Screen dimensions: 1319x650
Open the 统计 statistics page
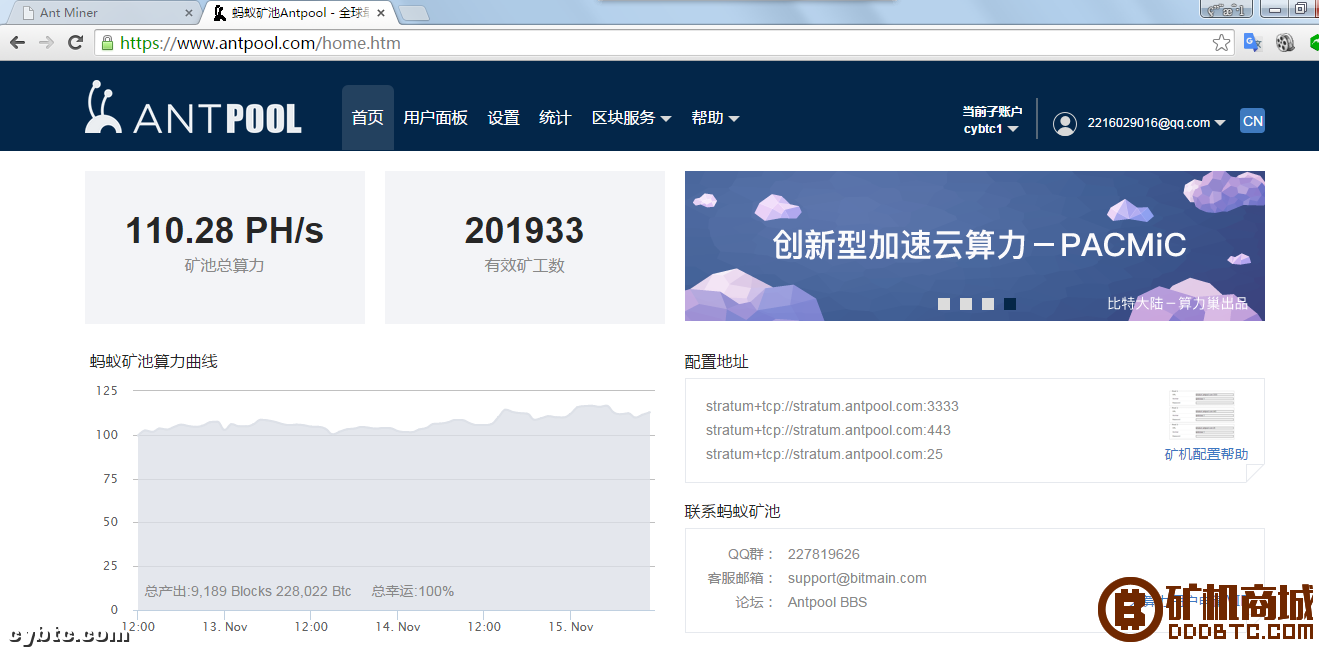pos(555,118)
